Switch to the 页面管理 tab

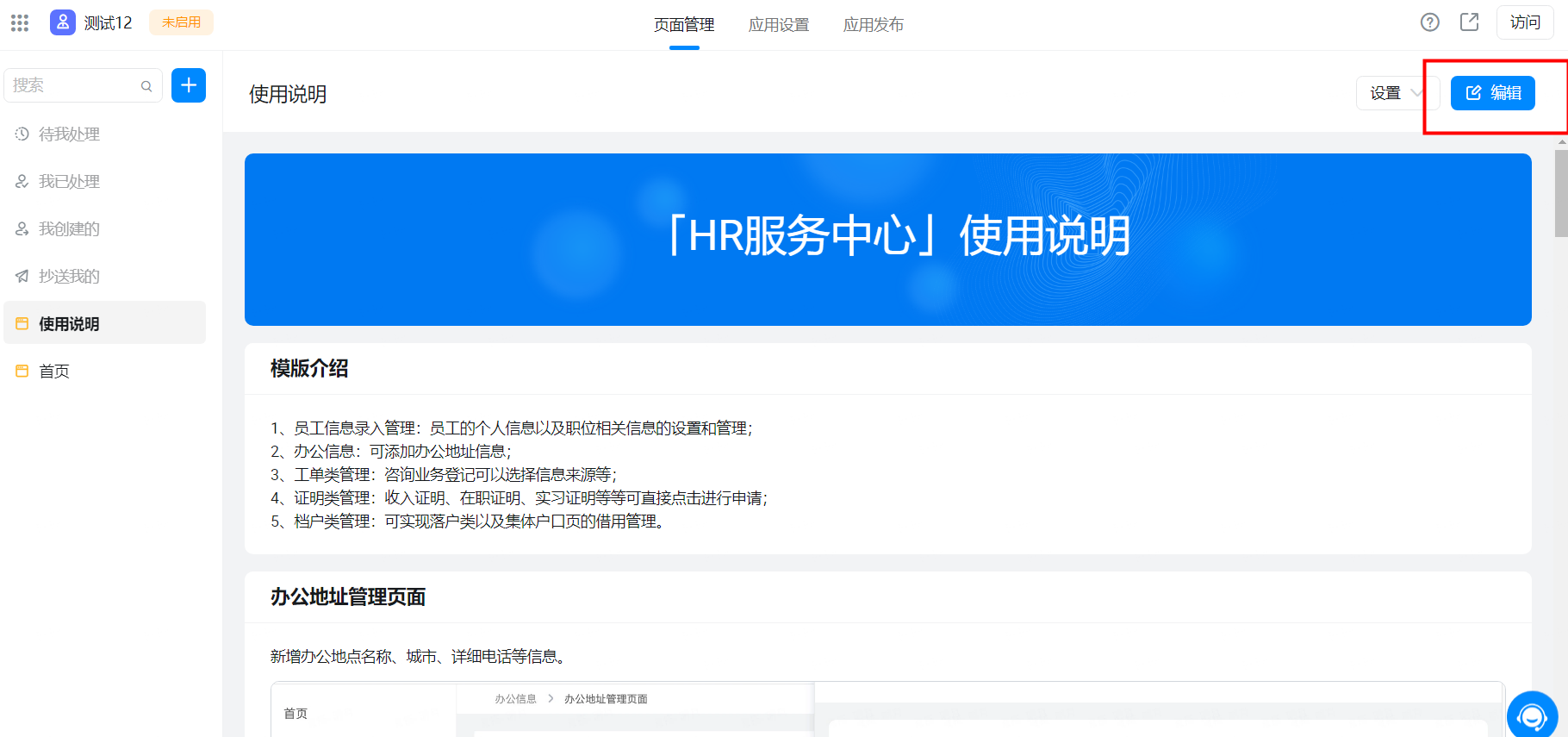point(684,24)
